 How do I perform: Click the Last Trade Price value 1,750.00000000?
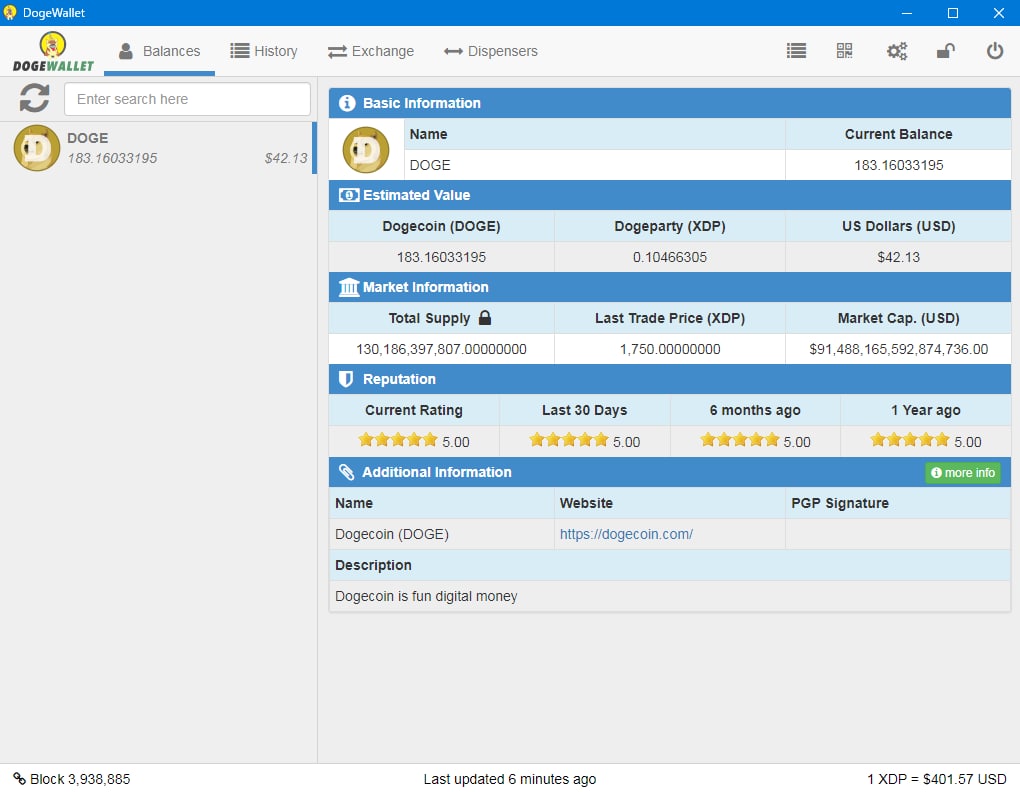coord(669,349)
